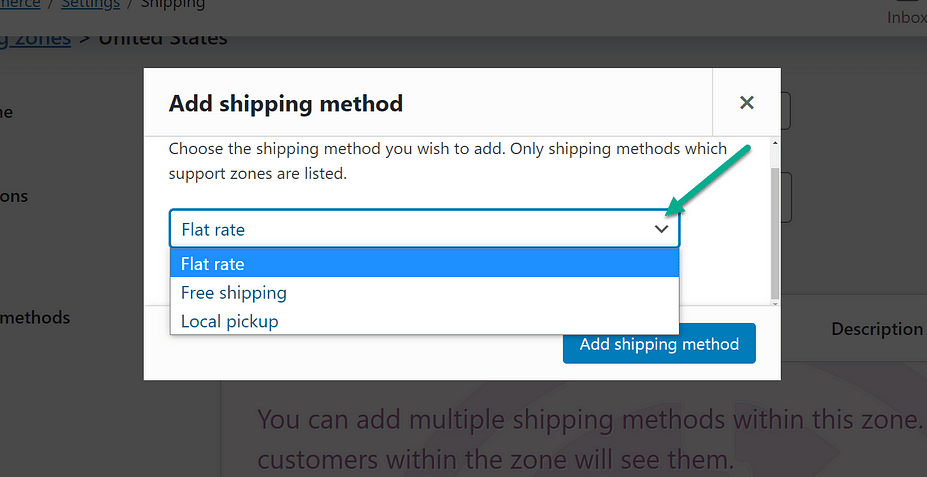Image resolution: width=927 pixels, height=477 pixels.
Task: Click the Shipping breadcrumb text
Action: tap(173, 4)
